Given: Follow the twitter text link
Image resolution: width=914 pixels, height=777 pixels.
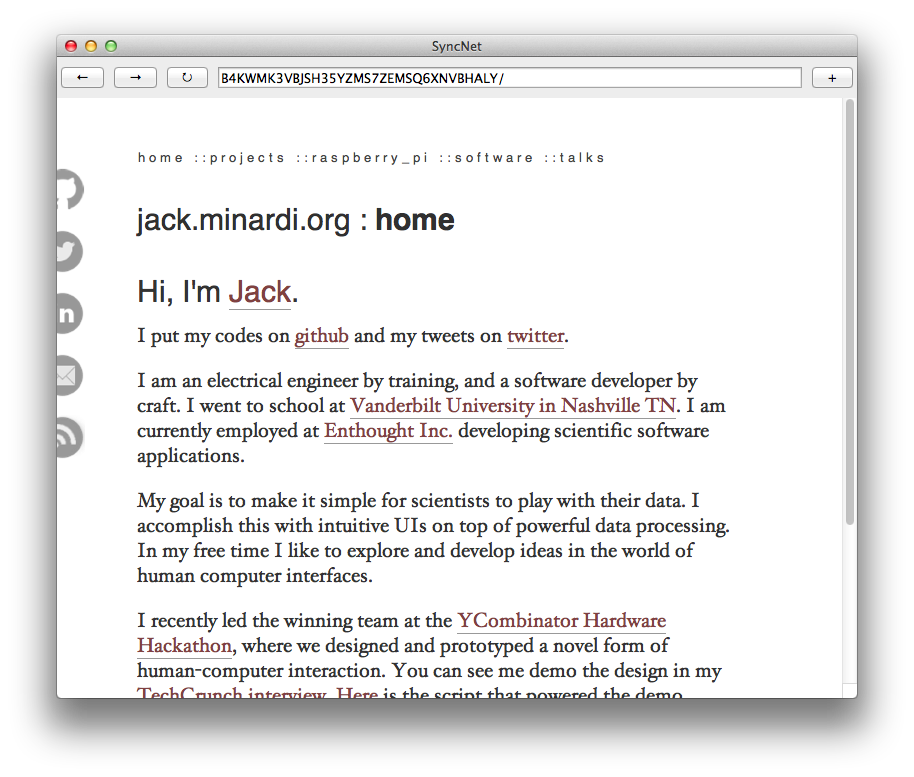Looking at the screenshot, I should (535, 336).
